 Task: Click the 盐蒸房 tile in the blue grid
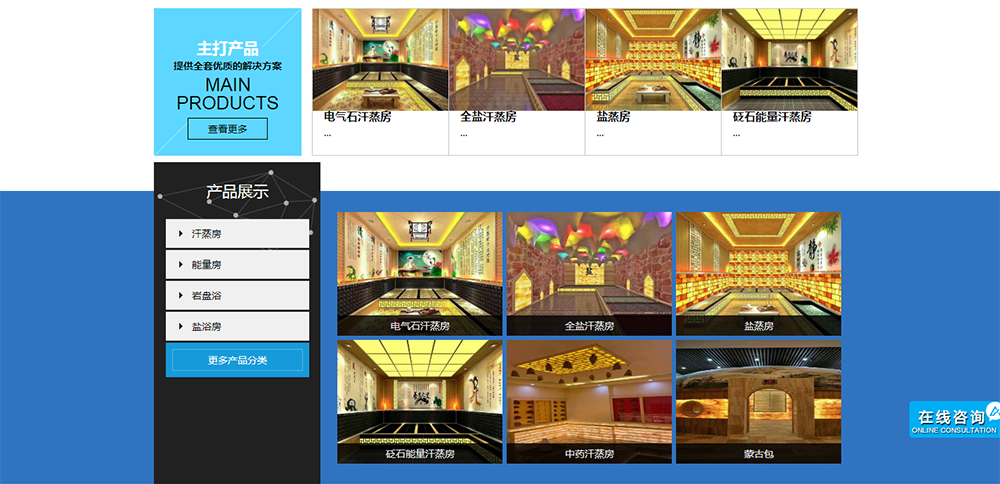point(758,273)
